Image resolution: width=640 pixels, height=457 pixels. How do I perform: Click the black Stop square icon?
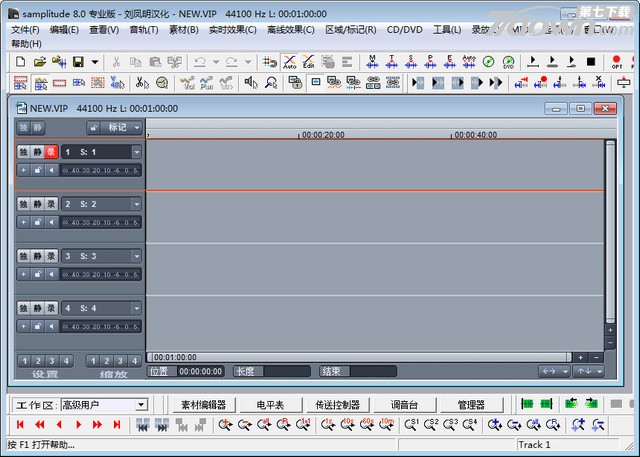tap(591, 62)
